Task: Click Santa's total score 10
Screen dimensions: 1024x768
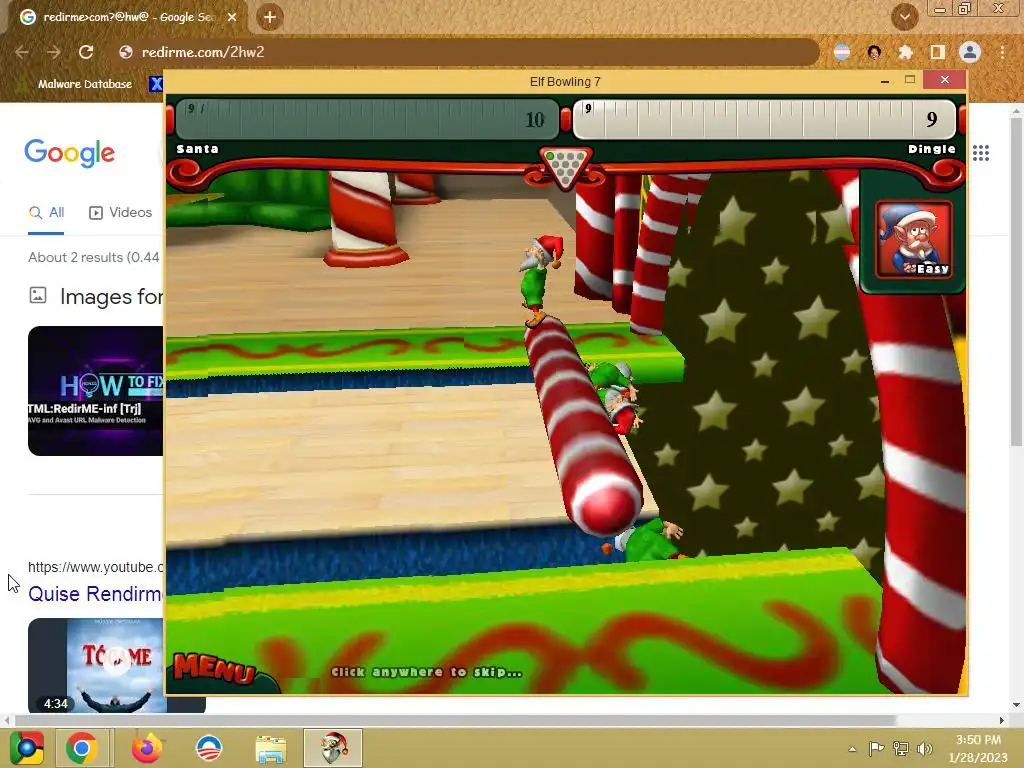Action: point(535,120)
